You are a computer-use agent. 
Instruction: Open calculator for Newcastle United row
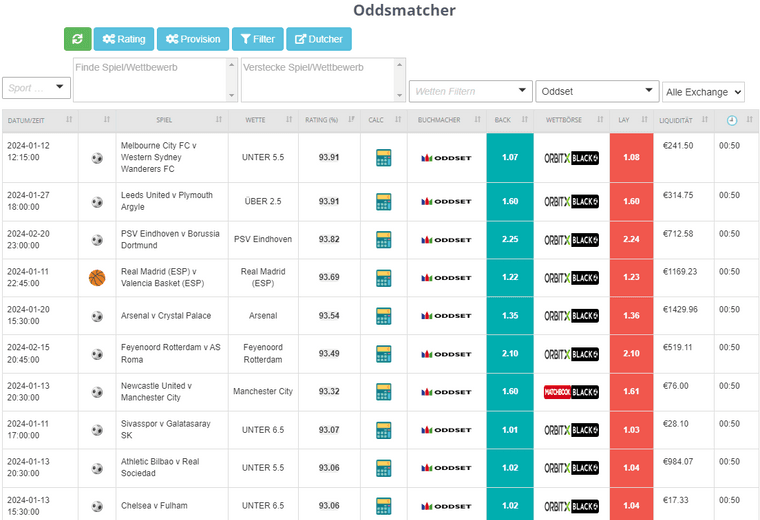[383, 392]
